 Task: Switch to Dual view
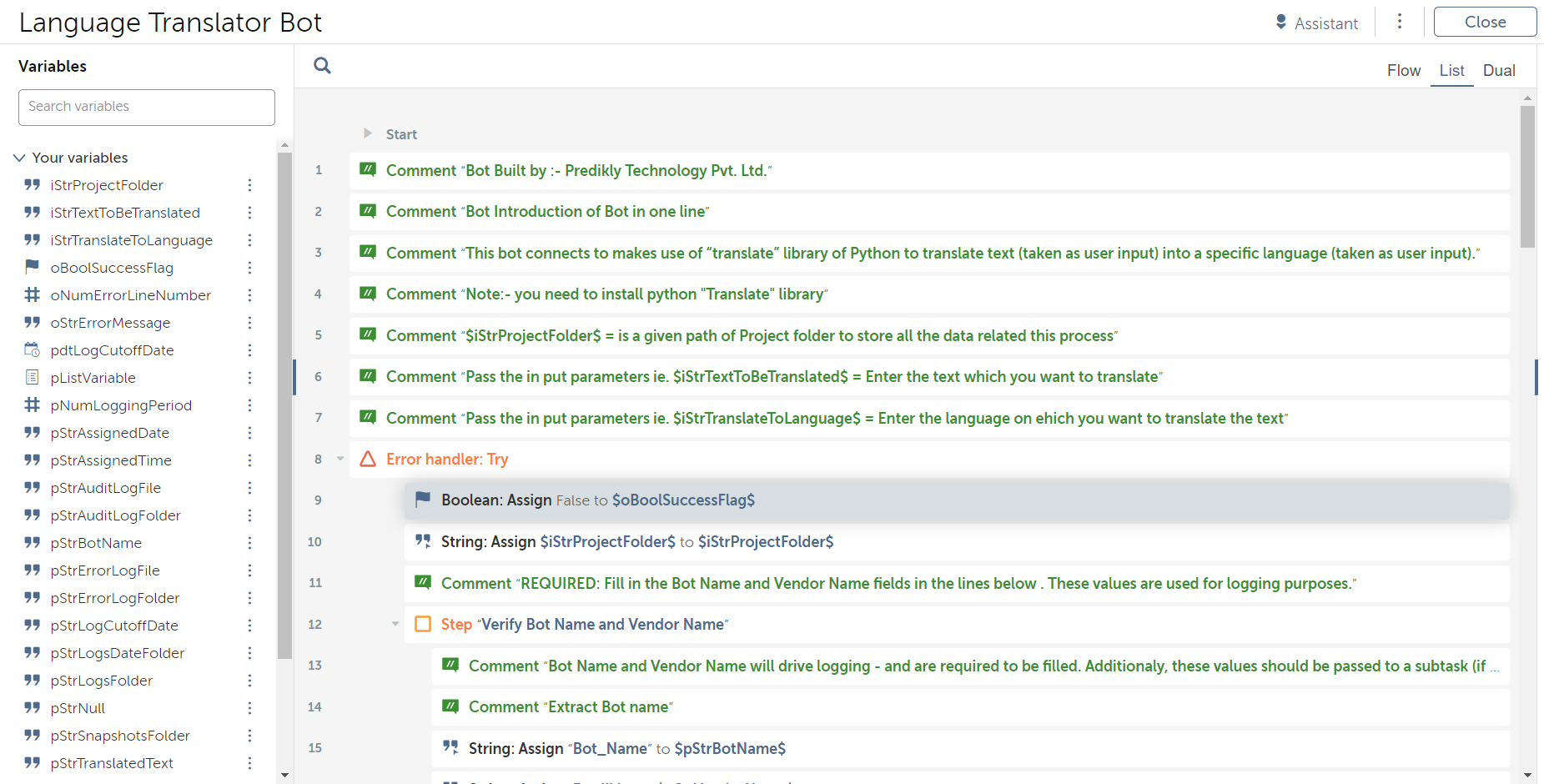(1498, 71)
